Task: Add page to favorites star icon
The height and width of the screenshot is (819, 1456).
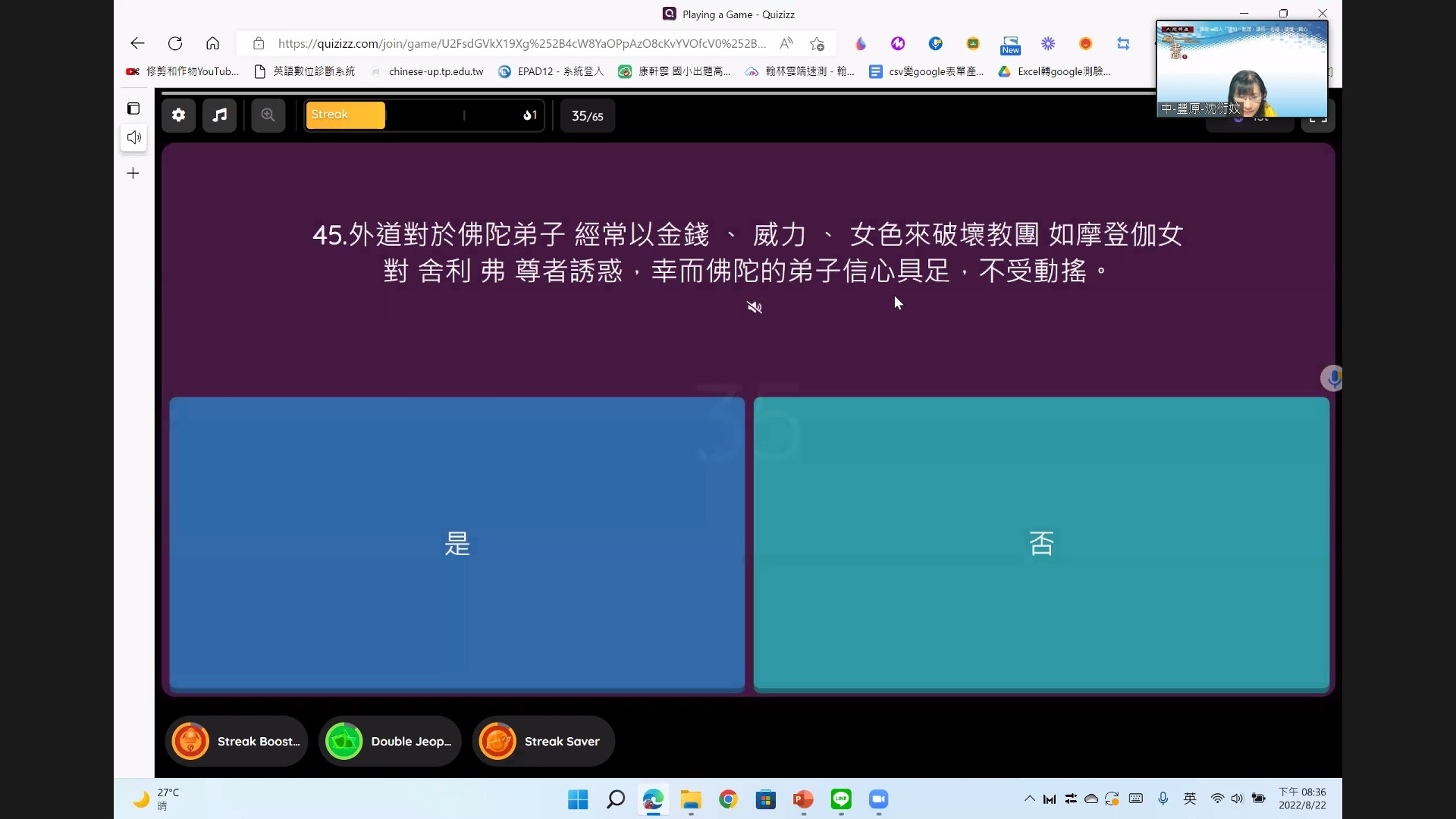Action: click(817, 43)
